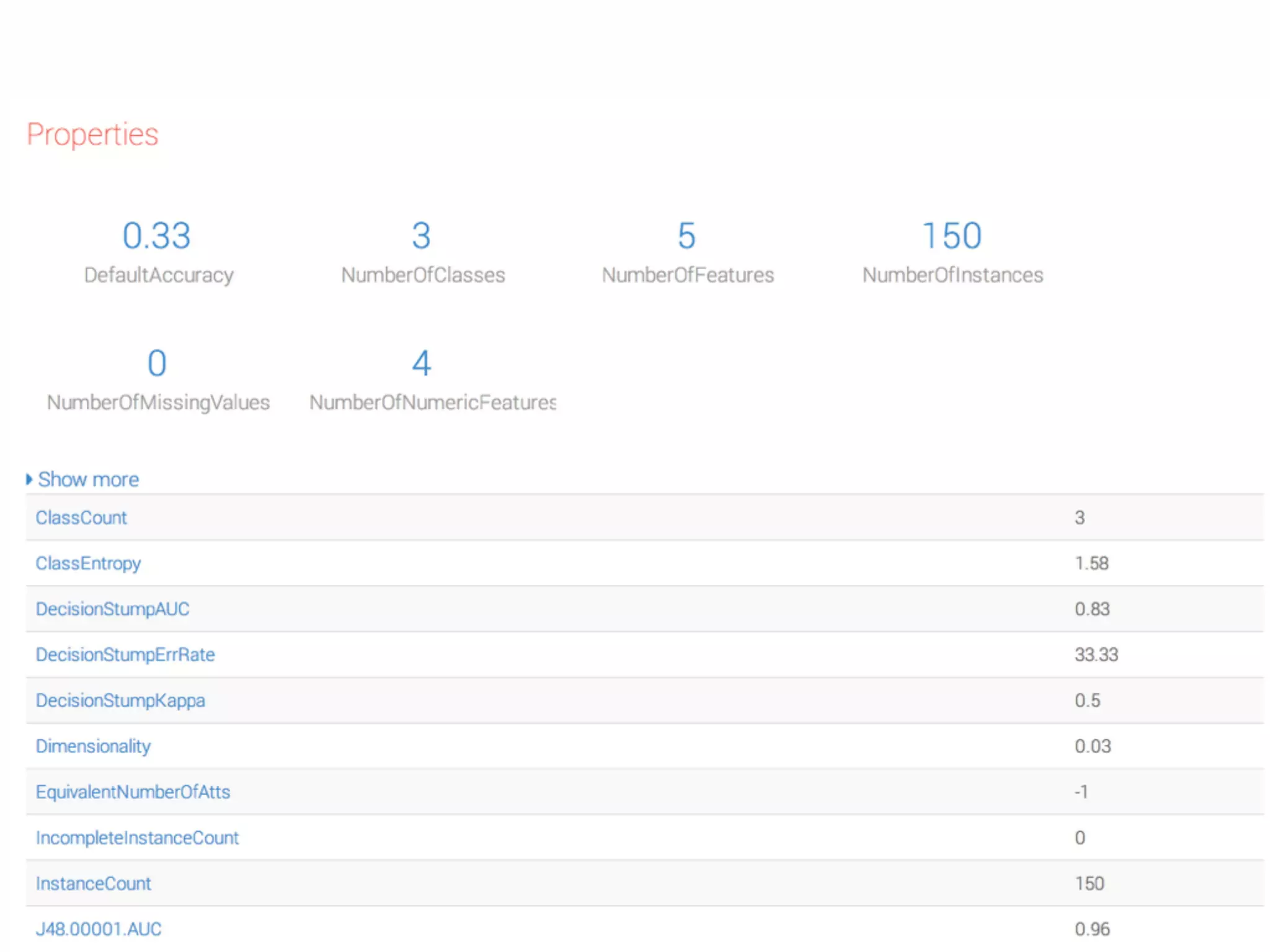The height and width of the screenshot is (952, 1270).
Task: Open the InstanceCount property link
Action: pos(93,884)
